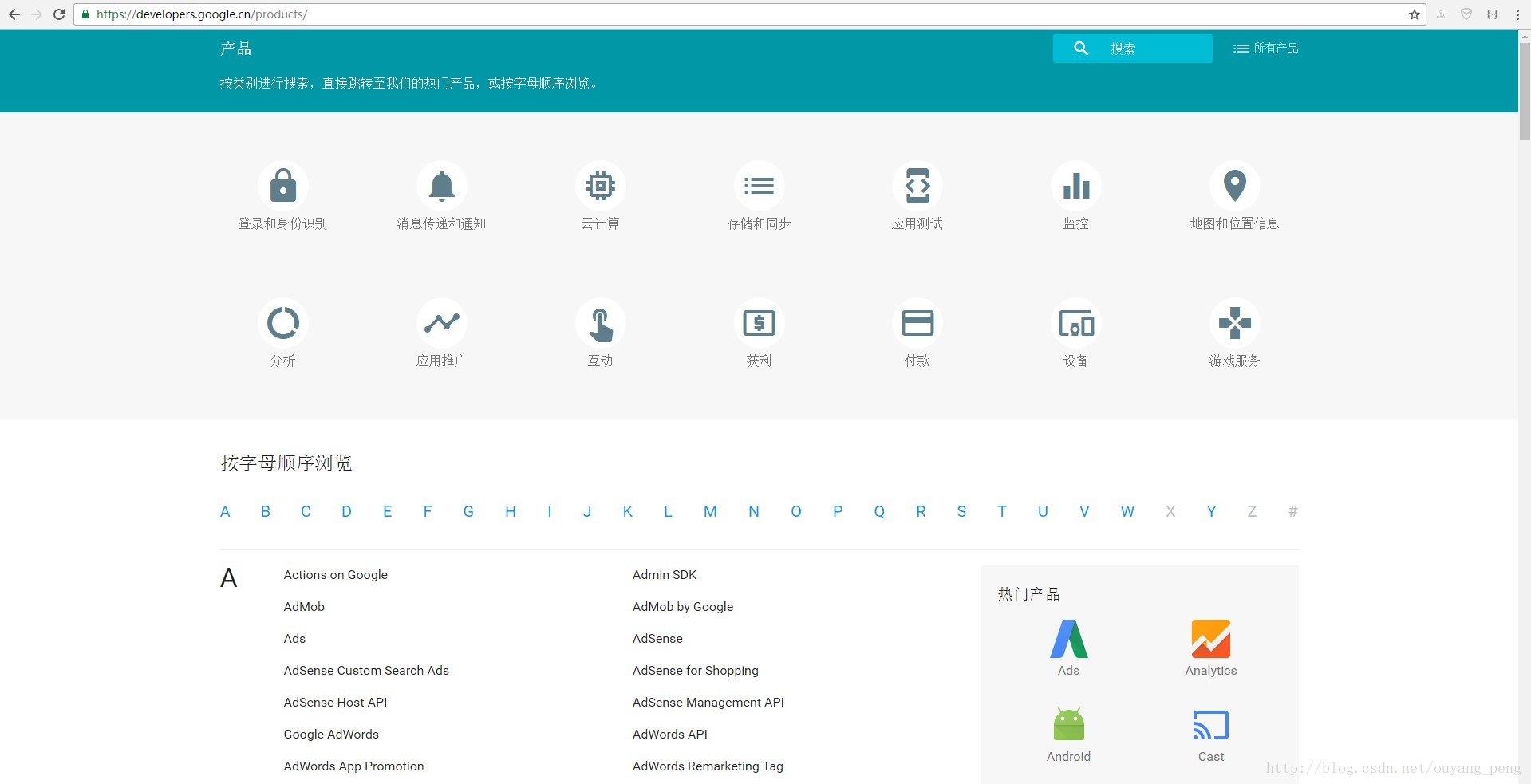Open the Admin SDK link
The image size is (1531, 784).
[x=665, y=575]
